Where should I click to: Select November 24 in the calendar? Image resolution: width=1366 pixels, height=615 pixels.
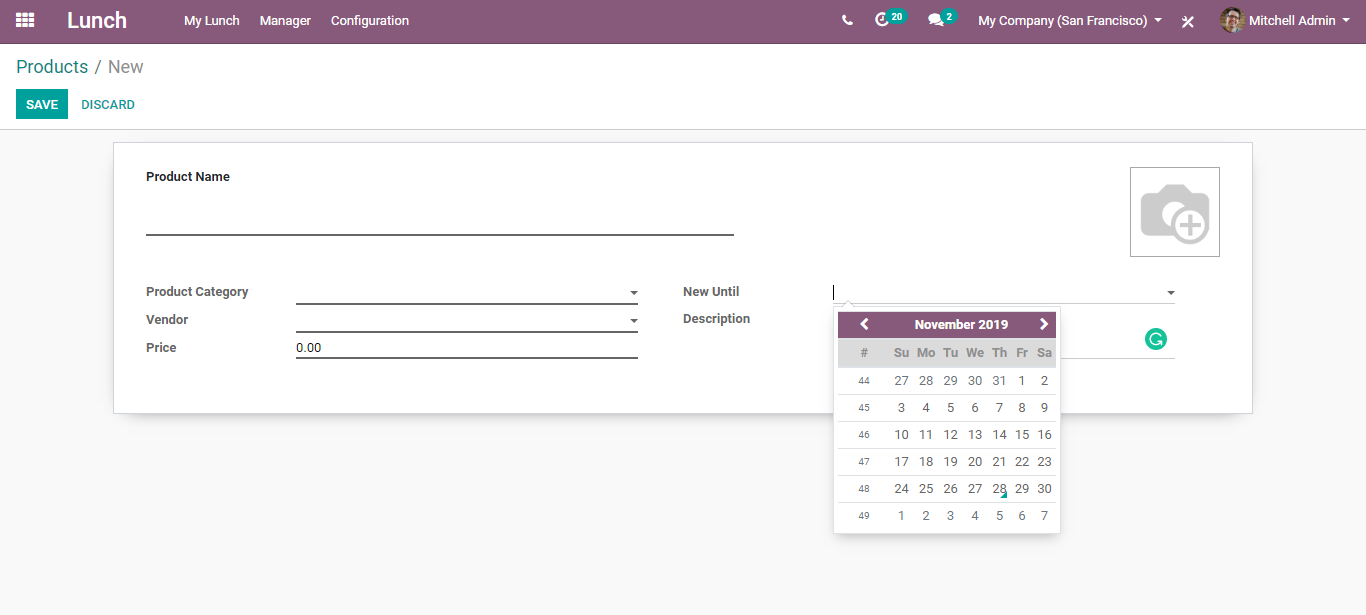click(901, 489)
